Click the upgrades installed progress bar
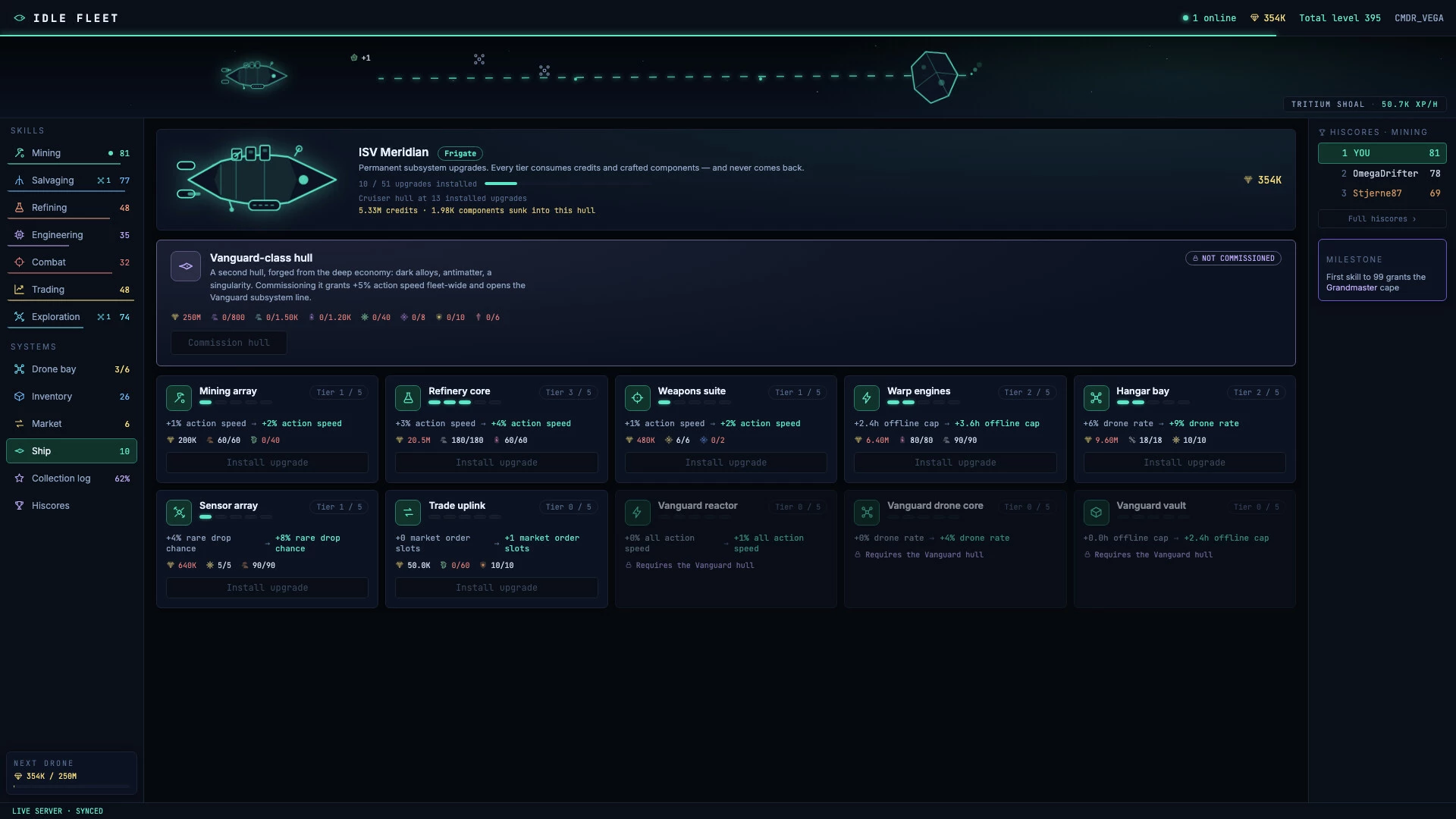The image size is (1456, 819). (568, 184)
